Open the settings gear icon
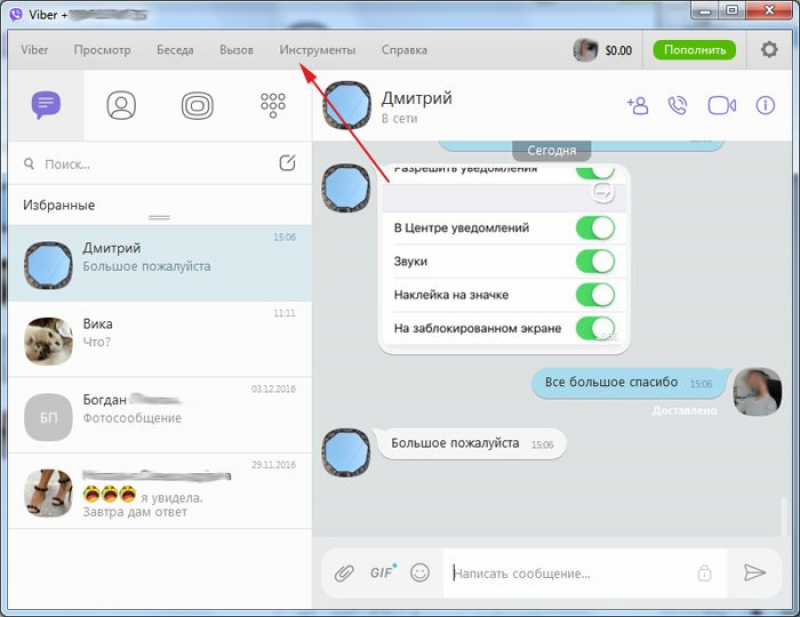Viewport: 800px width, 617px height. click(x=768, y=48)
